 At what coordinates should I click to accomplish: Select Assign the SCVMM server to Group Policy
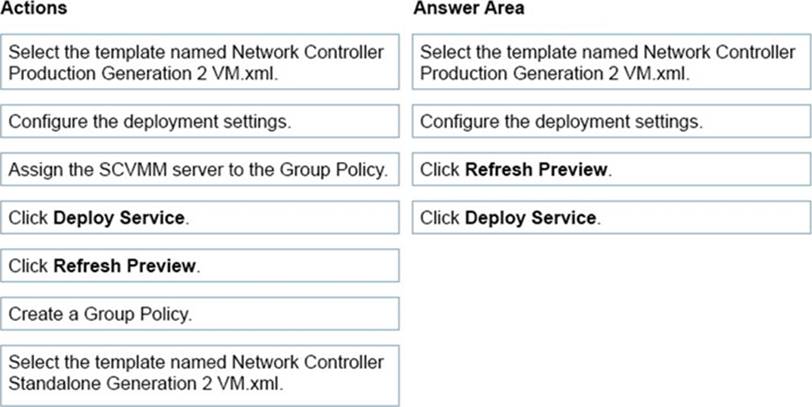pos(199,170)
